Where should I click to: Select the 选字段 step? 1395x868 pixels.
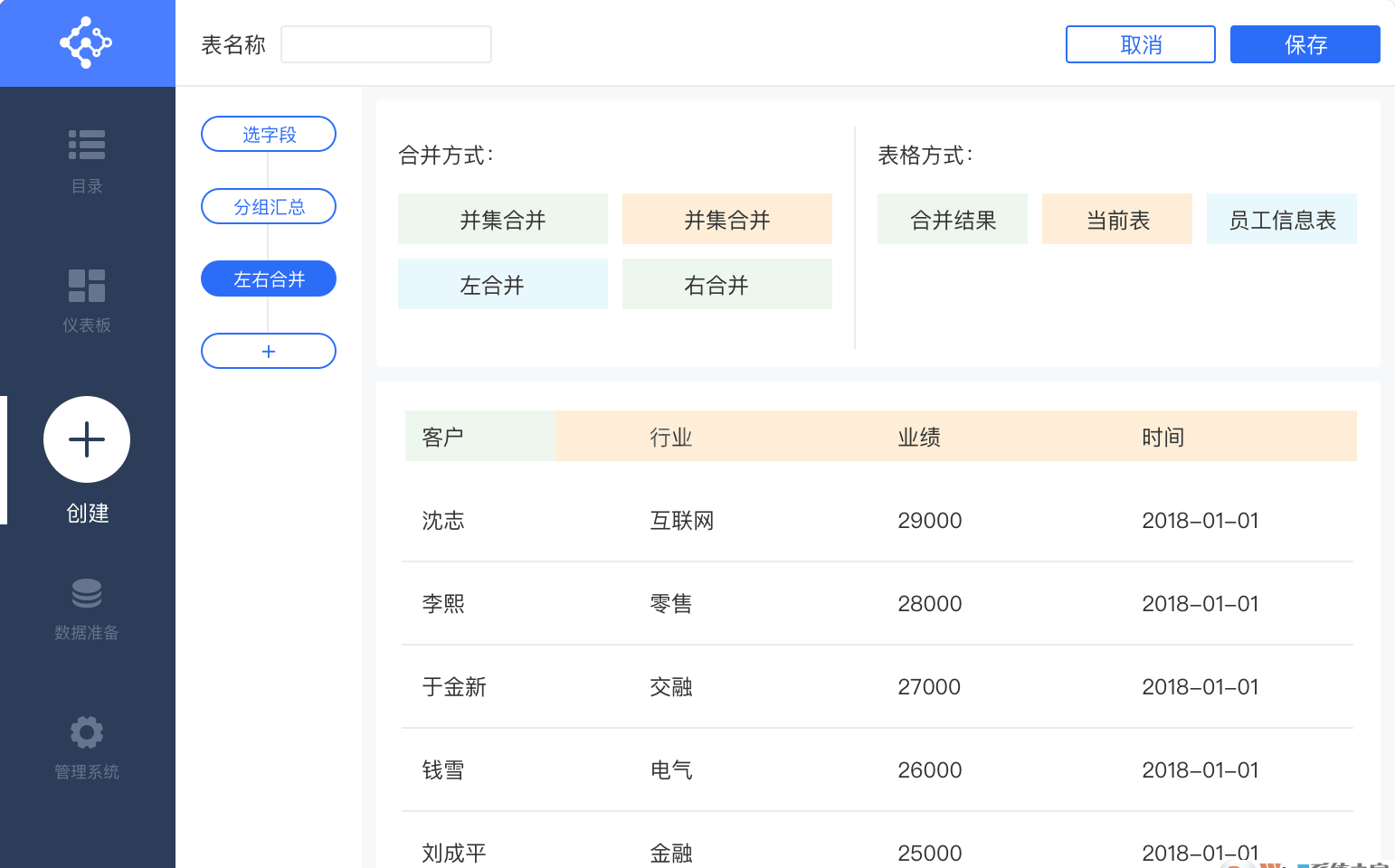[x=269, y=134]
